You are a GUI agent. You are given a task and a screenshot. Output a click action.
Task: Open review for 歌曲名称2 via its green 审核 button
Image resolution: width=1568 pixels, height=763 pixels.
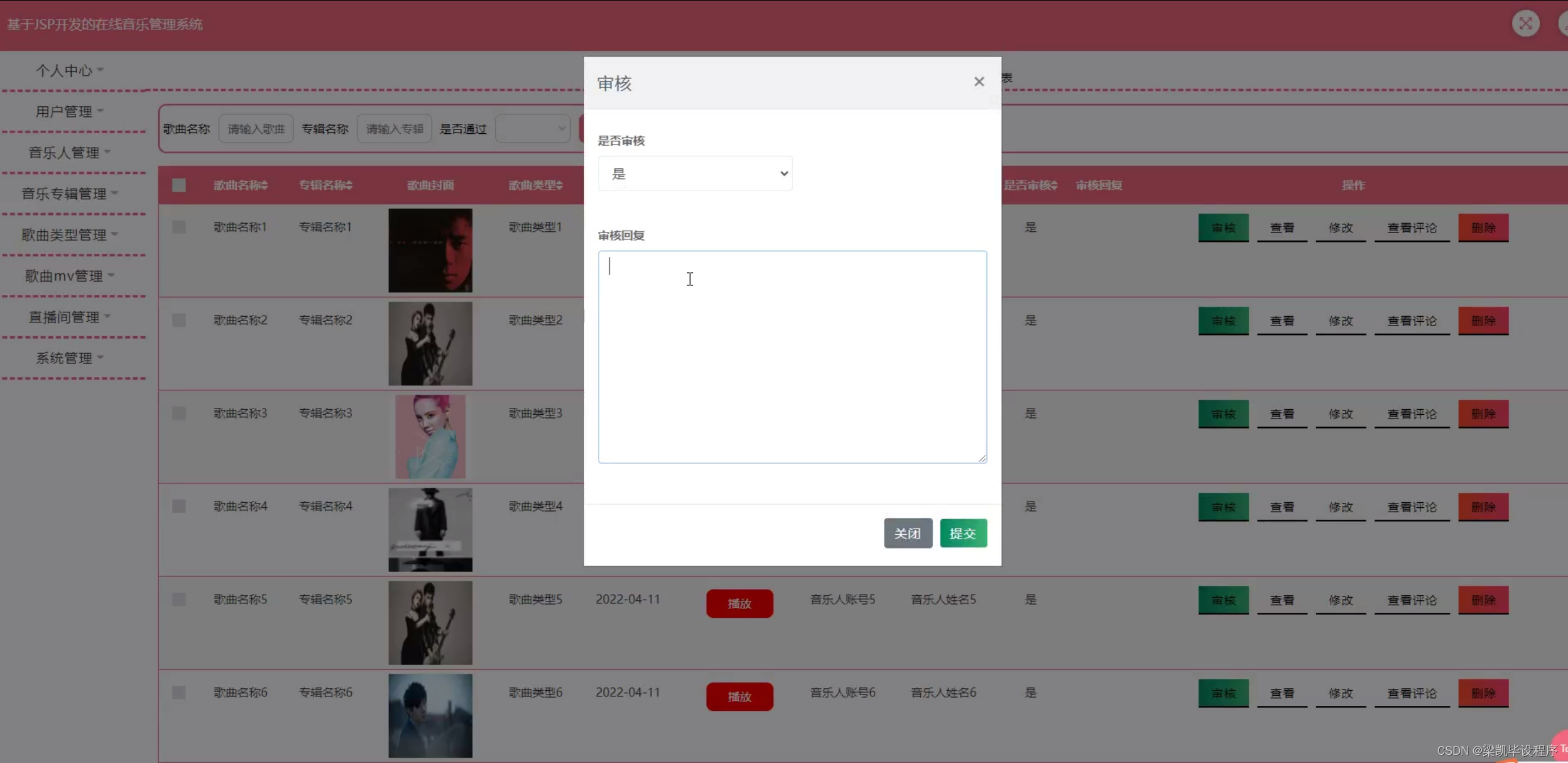click(x=1222, y=321)
